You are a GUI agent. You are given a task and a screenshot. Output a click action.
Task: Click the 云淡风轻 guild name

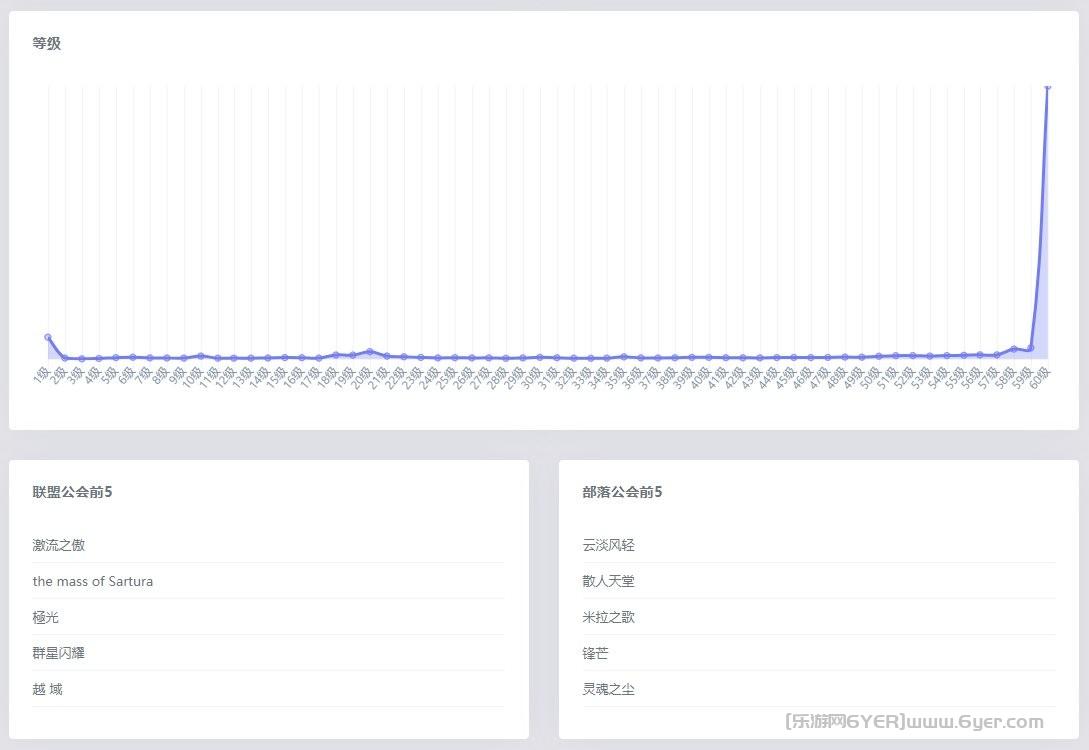coord(611,545)
